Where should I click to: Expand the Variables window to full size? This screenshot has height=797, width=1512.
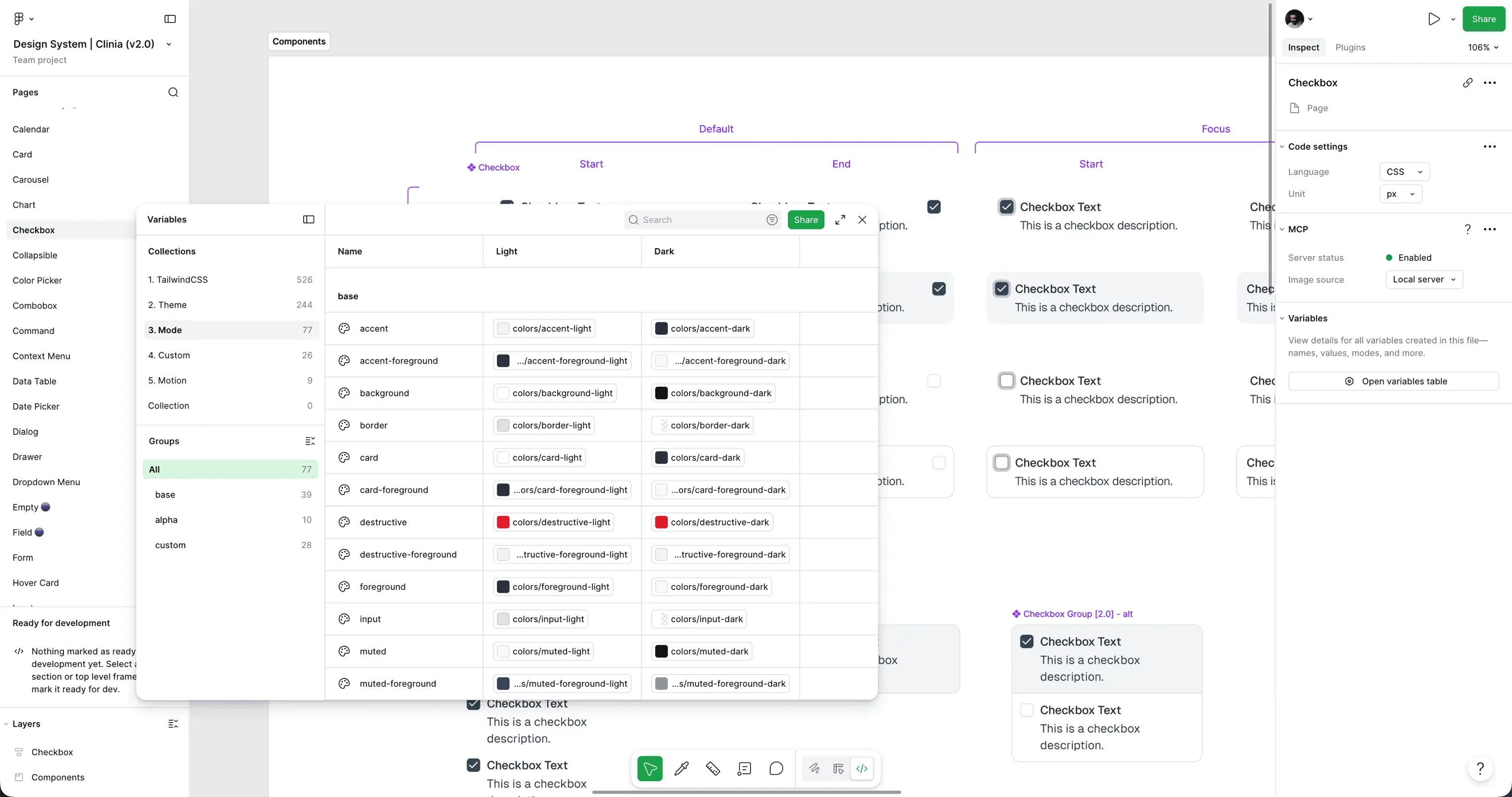(x=840, y=220)
